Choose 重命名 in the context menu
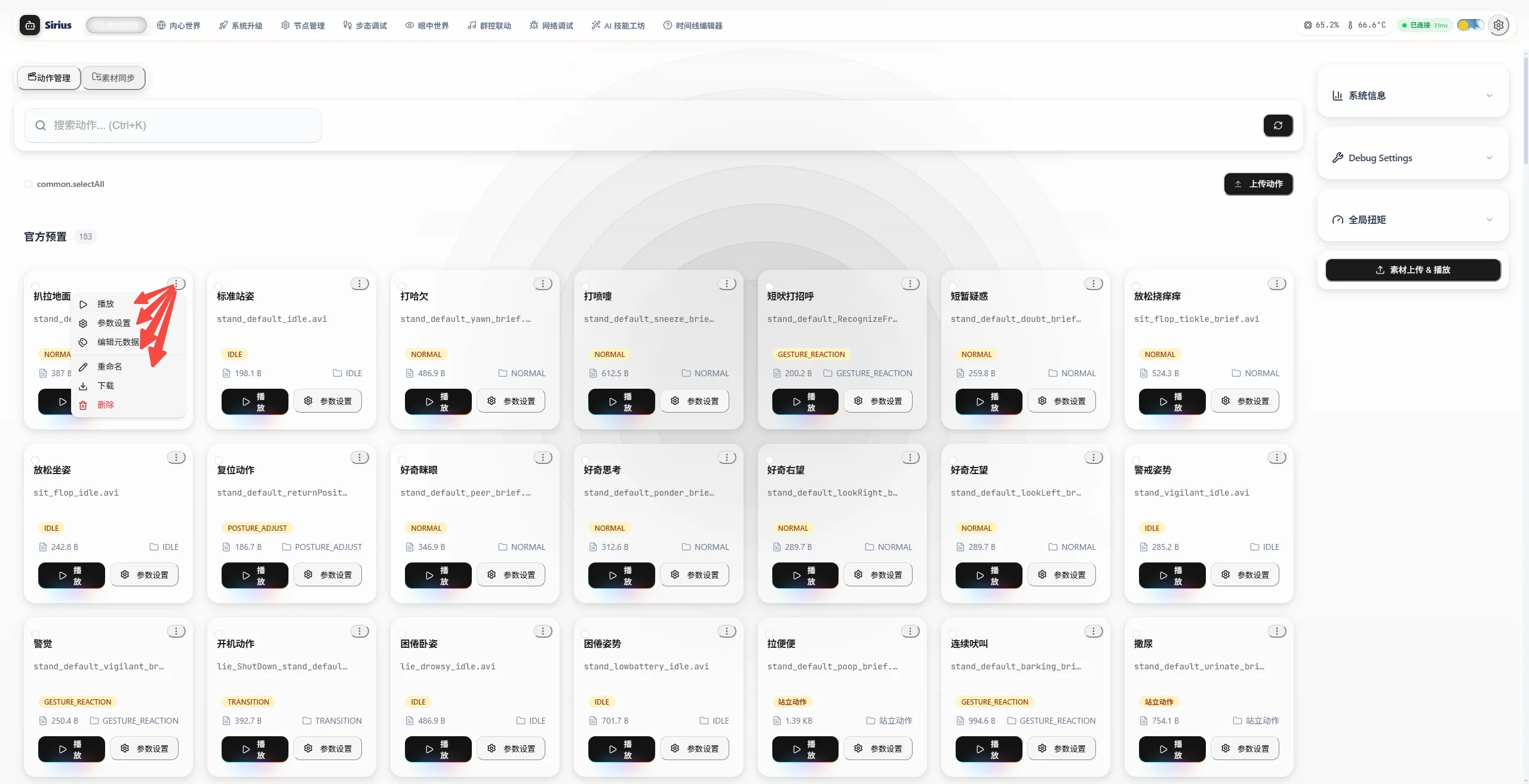The height and width of the screenshot is (784, 1529). (x=128, y=367)
